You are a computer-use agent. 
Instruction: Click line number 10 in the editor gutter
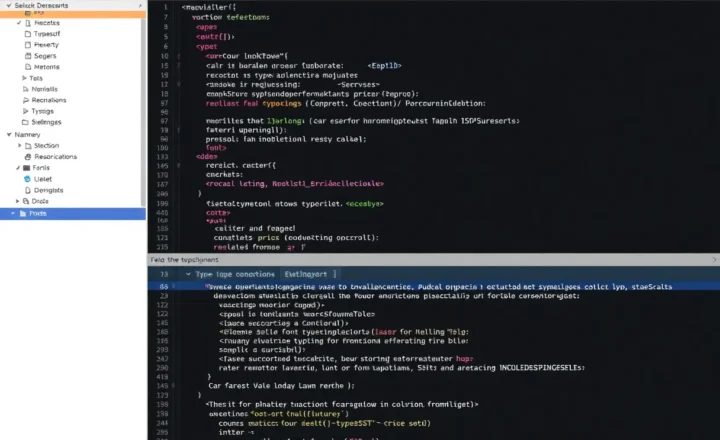click(x=164, y=56)
